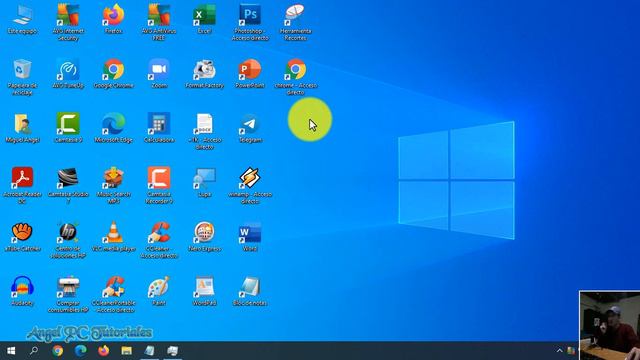Select the Google Chrome desktop shortcut
640x360 pixels.
click(x=113, y=74)
